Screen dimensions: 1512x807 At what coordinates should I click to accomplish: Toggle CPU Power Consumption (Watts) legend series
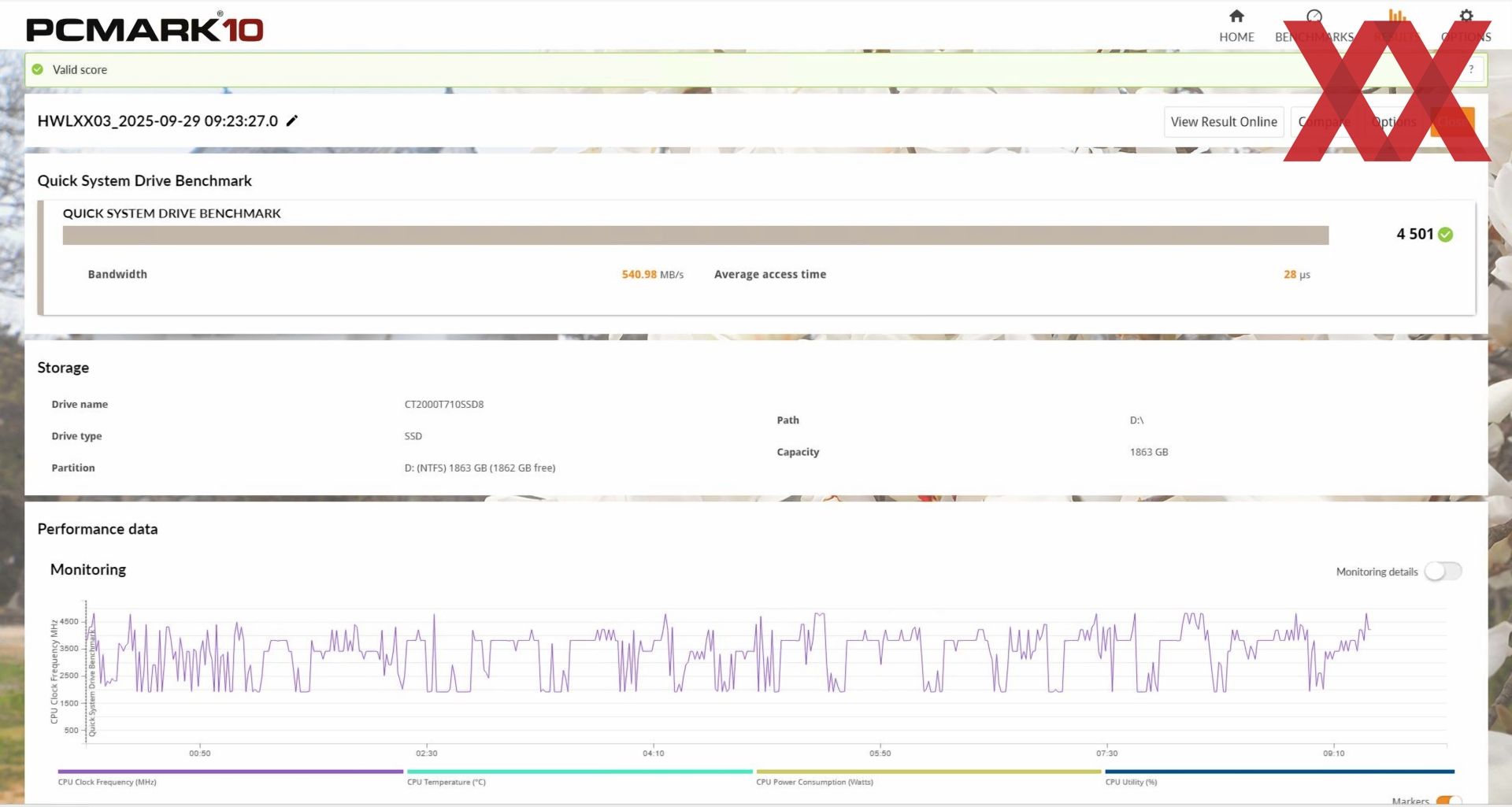click(x=928, y=776)
